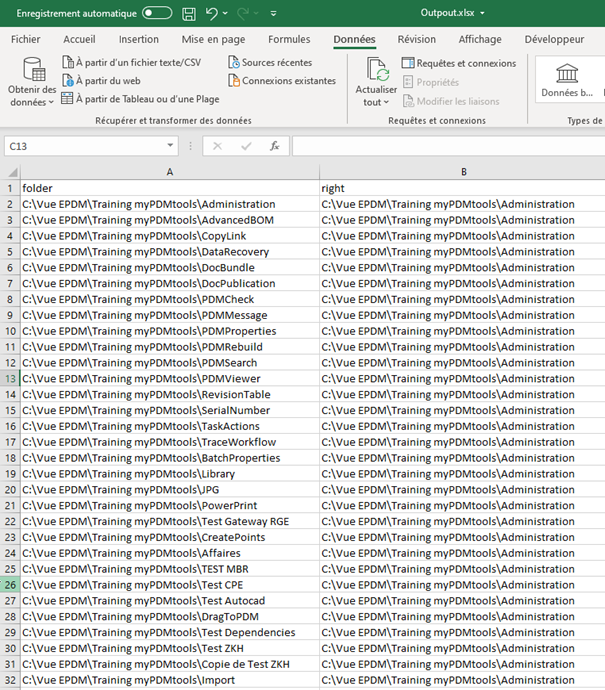Viewport: 605px width, 690px height.
Task: Open Connexions existantes
Action: pyautogui.click(x=280, y=80)
